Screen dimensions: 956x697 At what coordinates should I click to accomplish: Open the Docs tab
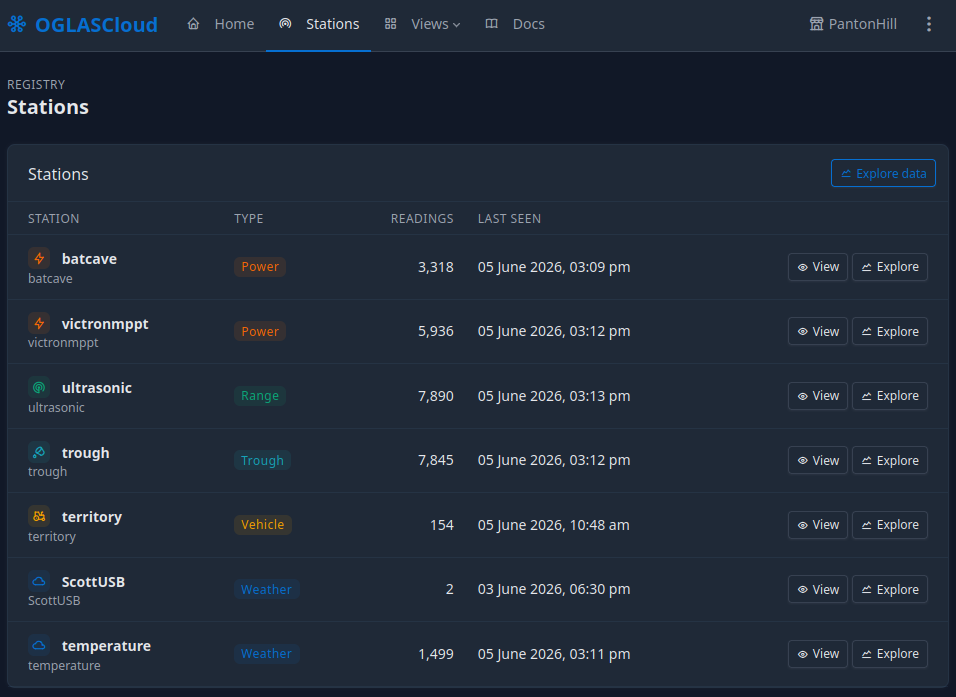515,24
